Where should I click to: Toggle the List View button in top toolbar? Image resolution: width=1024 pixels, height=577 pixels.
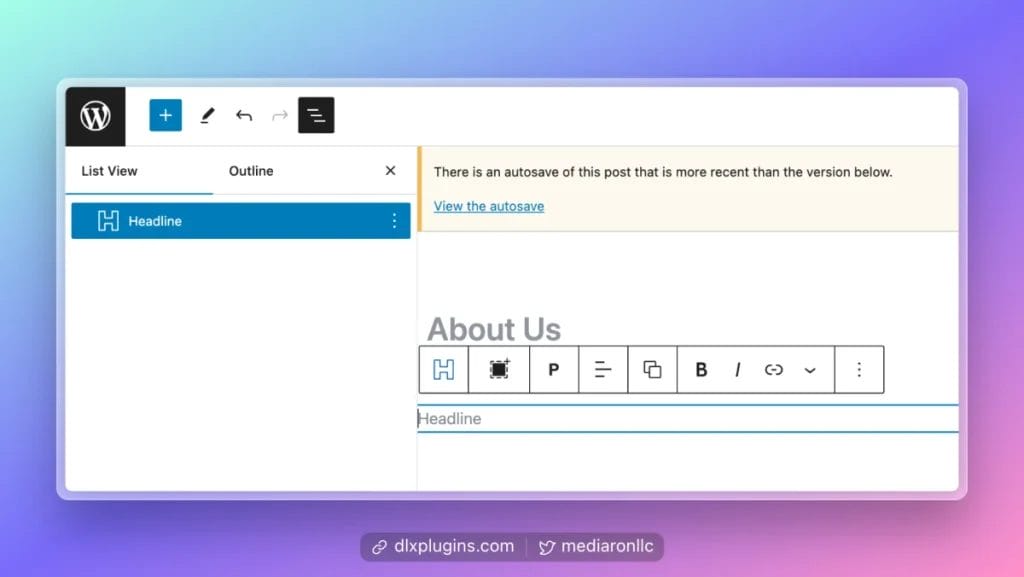coord(316,115)
